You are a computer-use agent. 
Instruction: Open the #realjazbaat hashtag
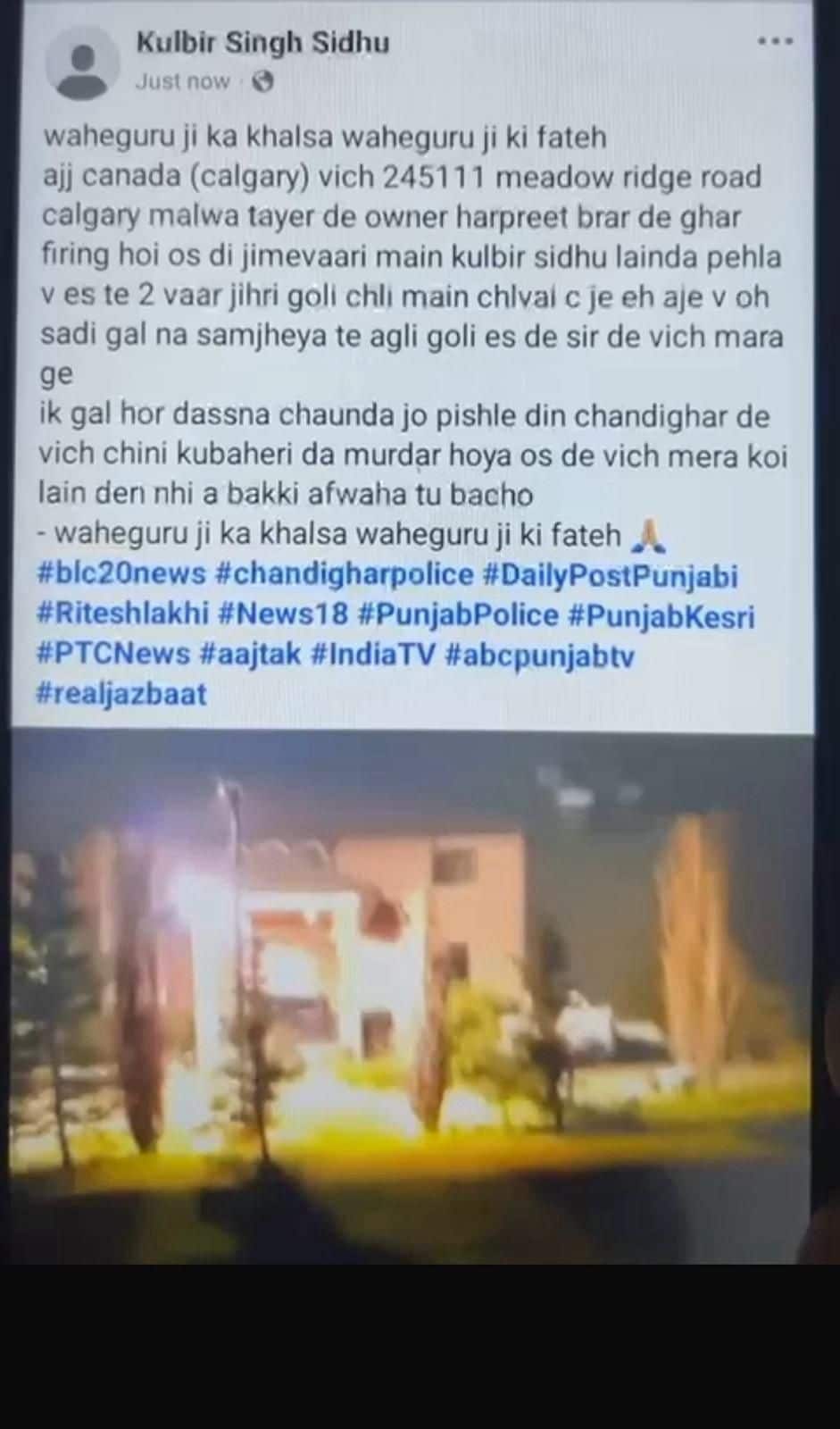[x=121, y=695]
